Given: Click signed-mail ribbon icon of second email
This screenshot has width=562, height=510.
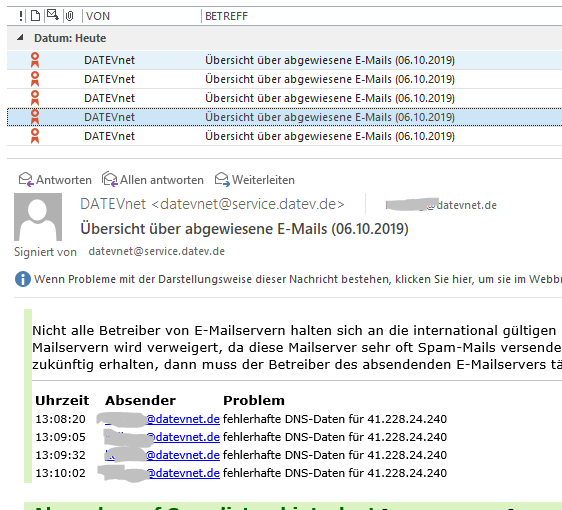Looking at the screenshot, I should (35, 79).
